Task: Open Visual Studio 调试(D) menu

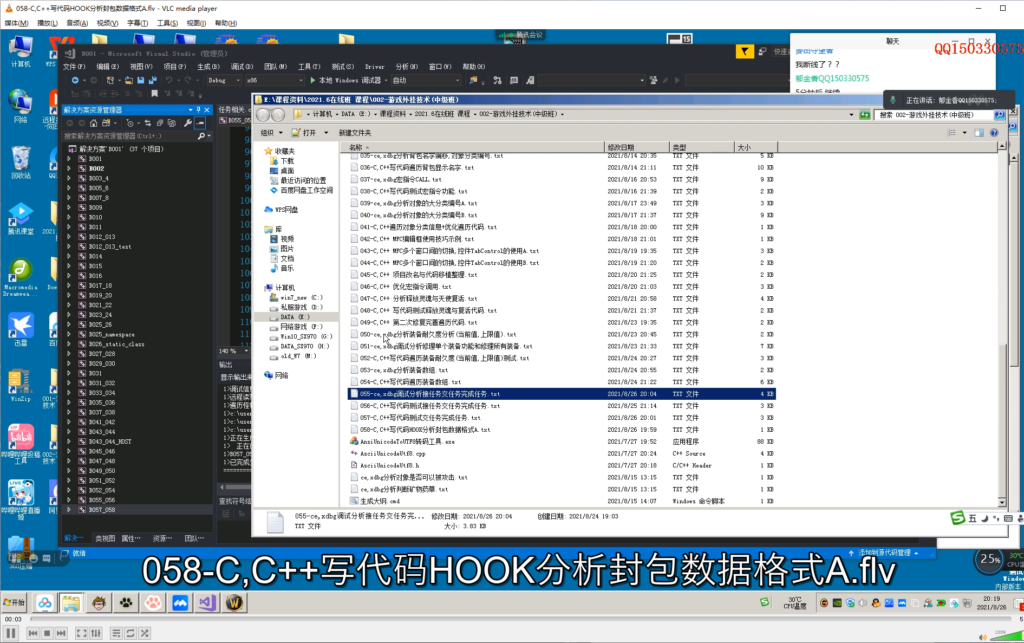Action: 242,67
